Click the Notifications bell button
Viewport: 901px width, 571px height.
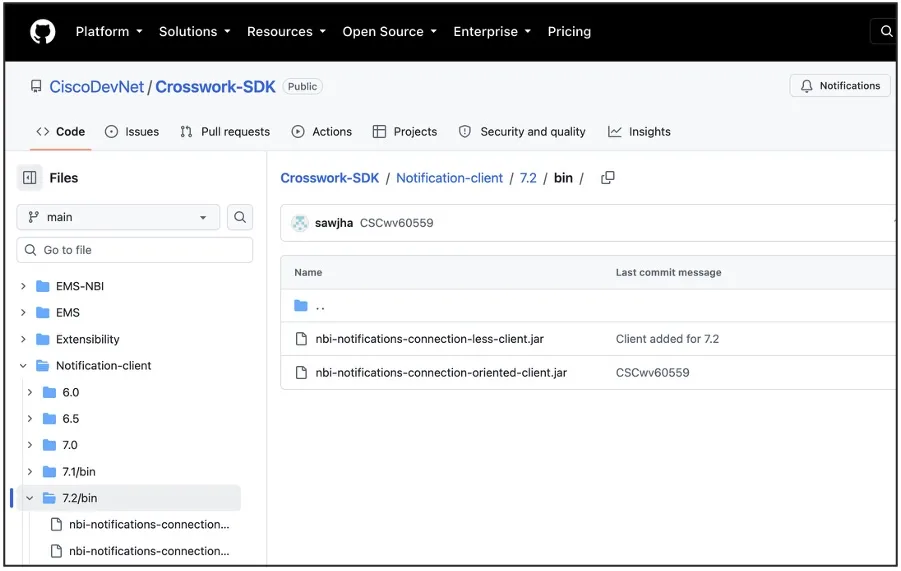[x=840, y=86]
